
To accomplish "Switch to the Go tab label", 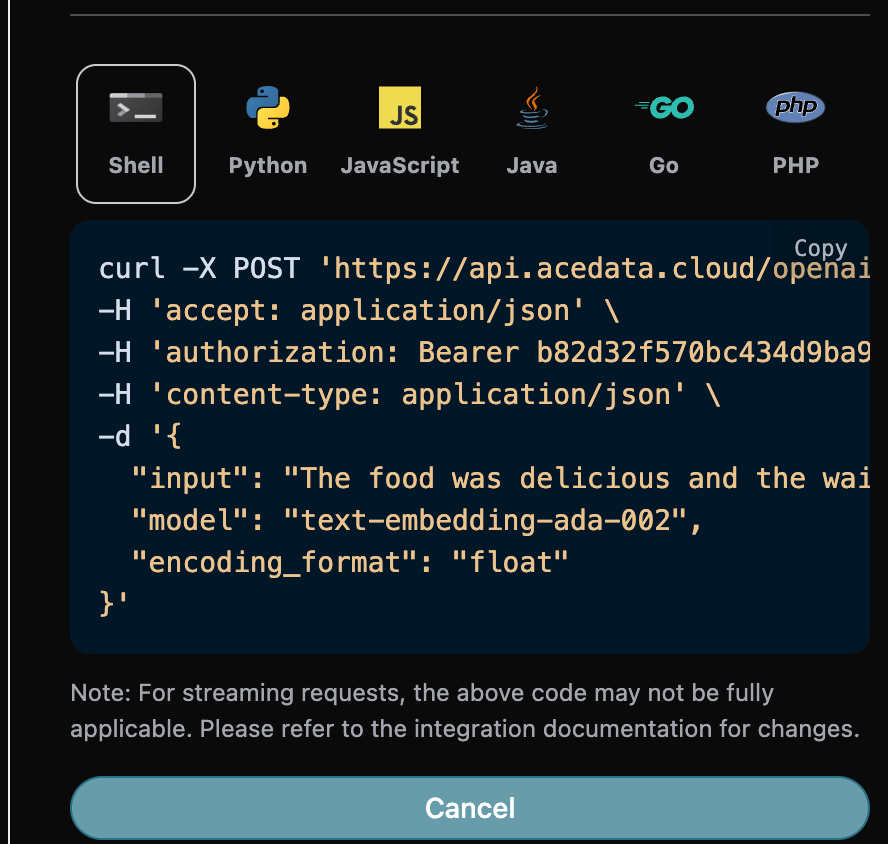I will [x=664, y=165].
